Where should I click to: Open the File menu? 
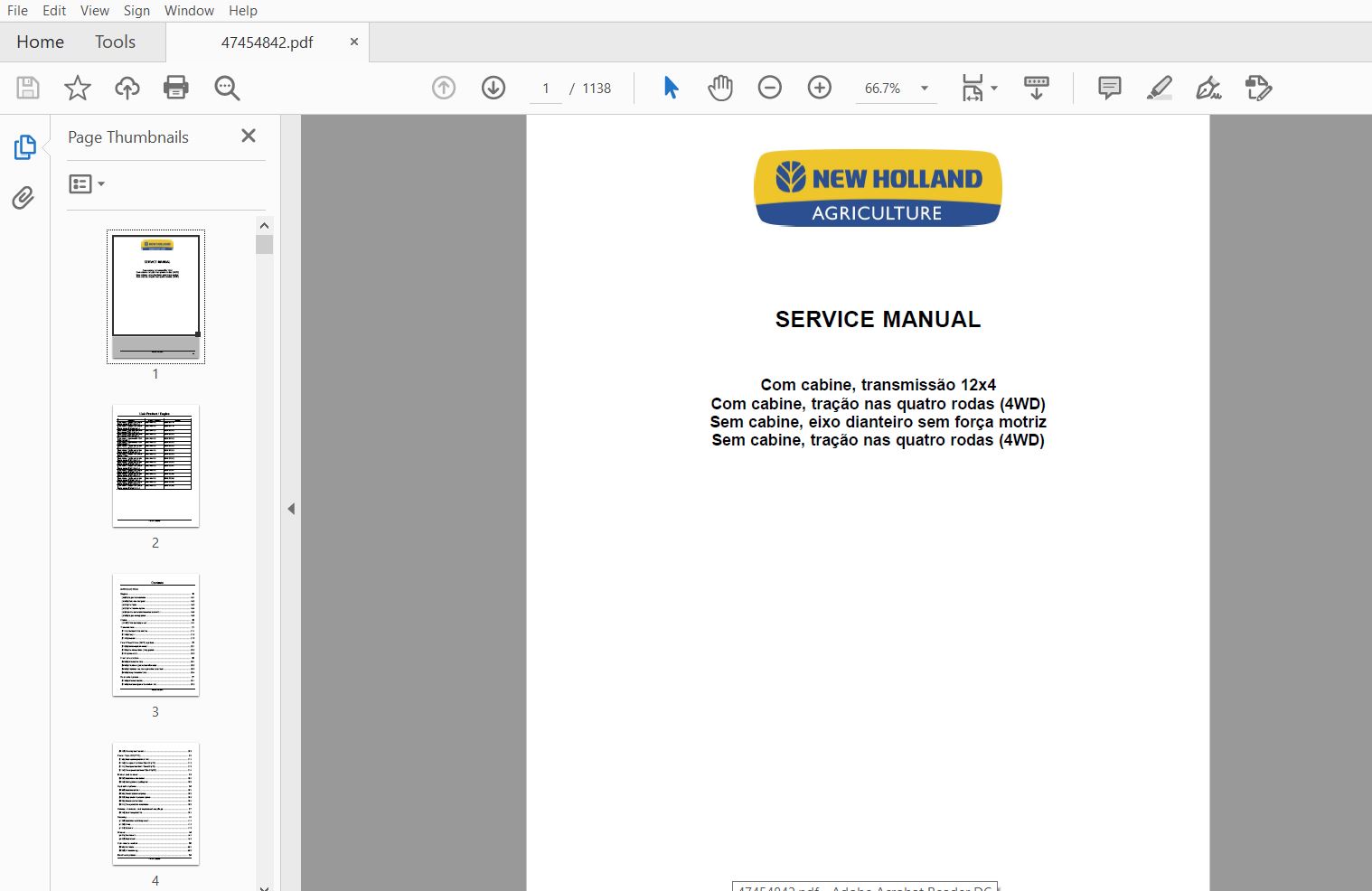(17, 11)
